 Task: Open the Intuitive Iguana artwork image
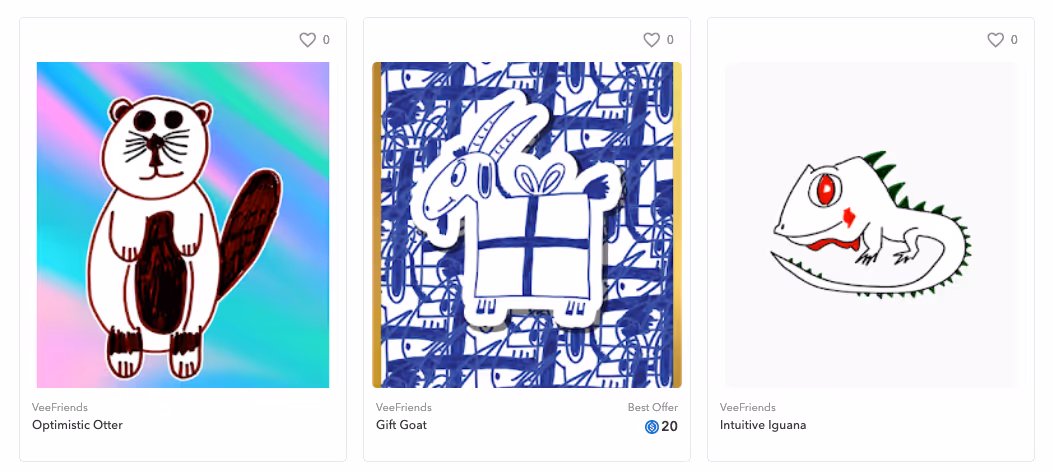(871, 225)
